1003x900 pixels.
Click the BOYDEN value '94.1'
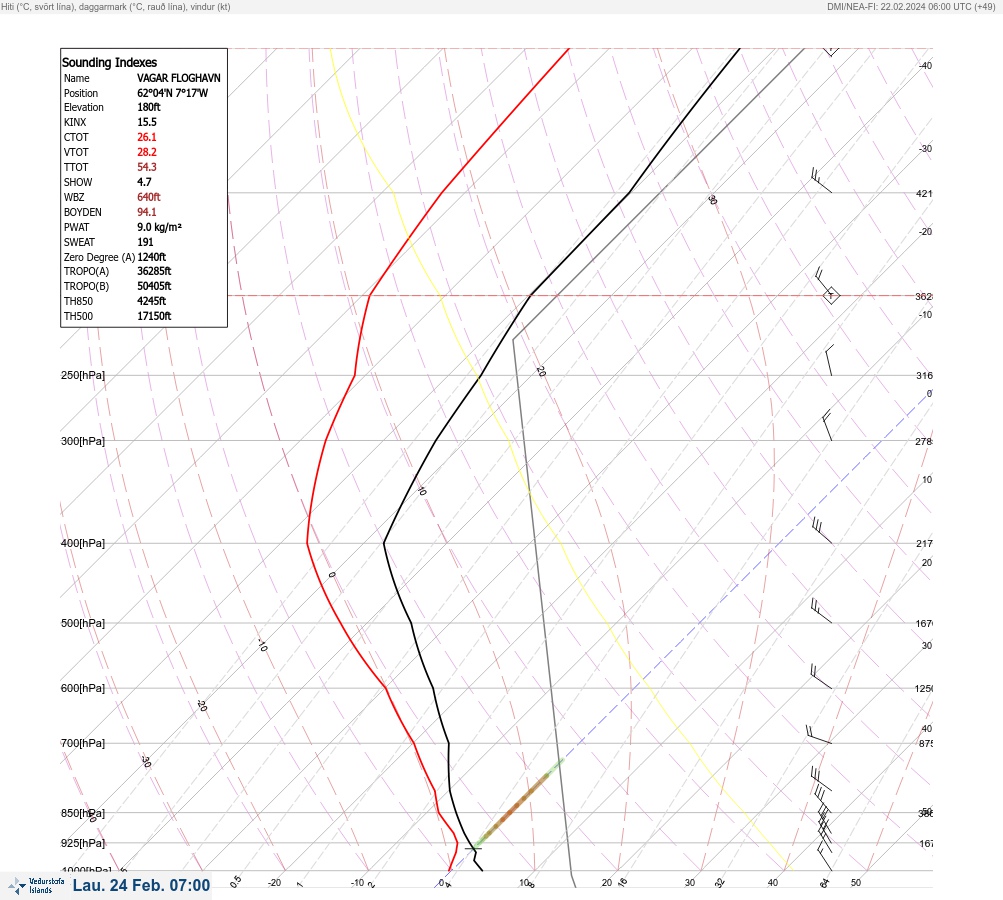(146, 212)
